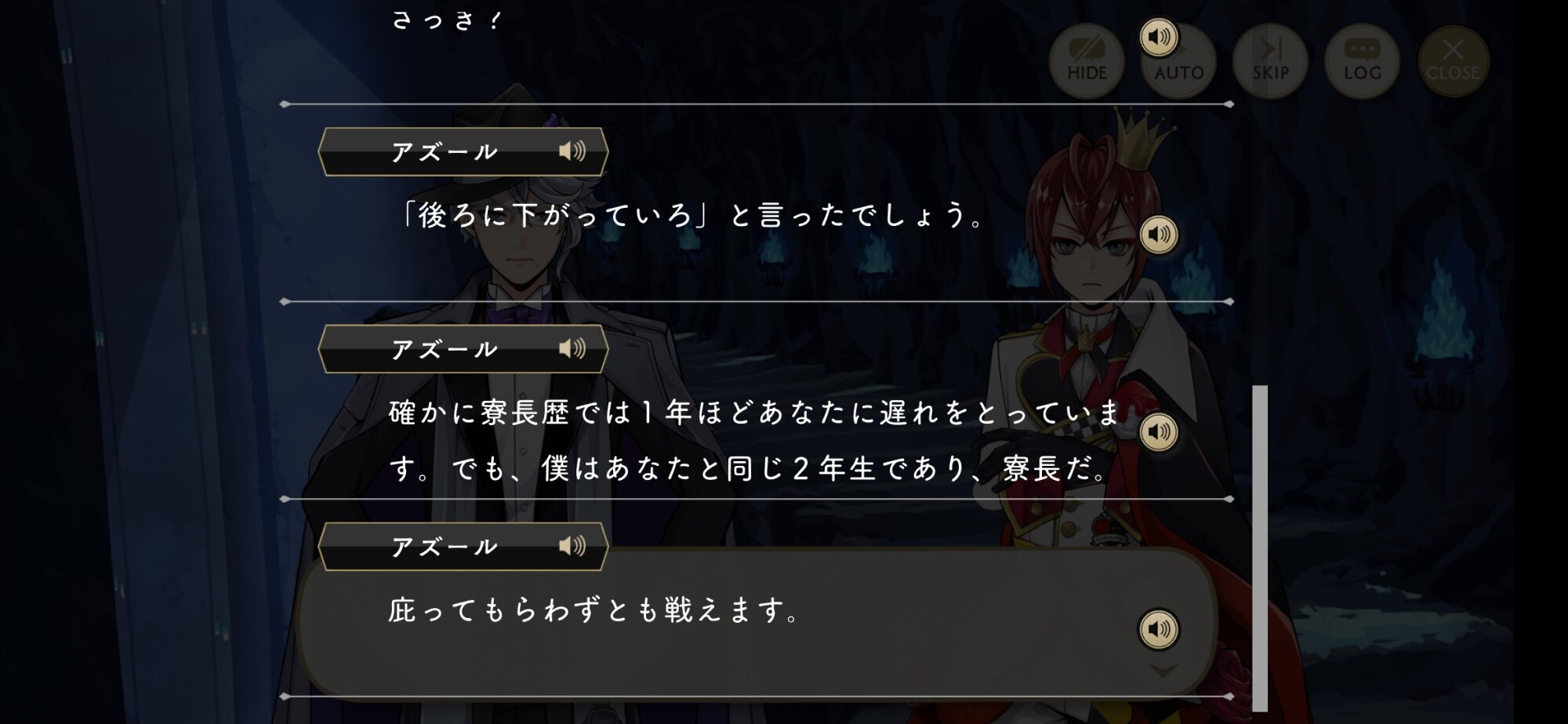The height and width of the screenshot is (724, 1568).
Task: Click the down arrow in dialogue box
Action: tap(1163, 671)
